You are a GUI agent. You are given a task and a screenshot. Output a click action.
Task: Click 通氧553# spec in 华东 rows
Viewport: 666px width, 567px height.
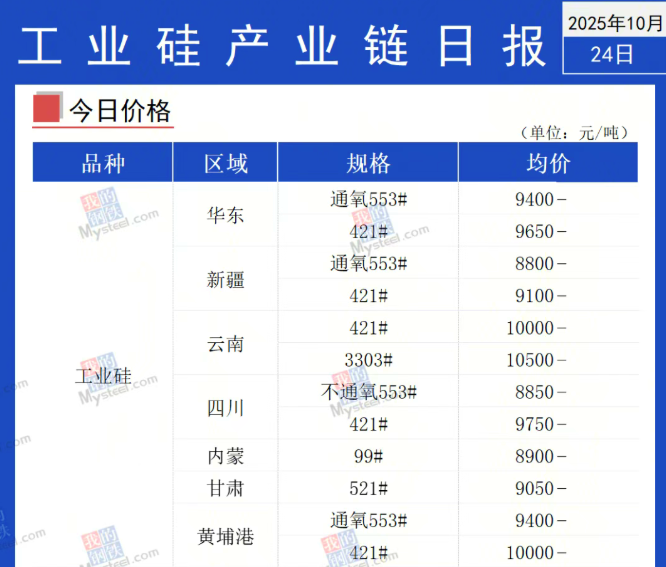coord(369,199)
